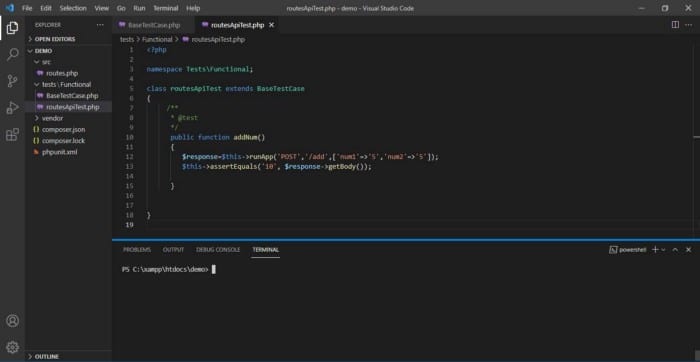Collapse the tests\Functional folder
The width and height of the screenshot is (700, 362).
68,84
